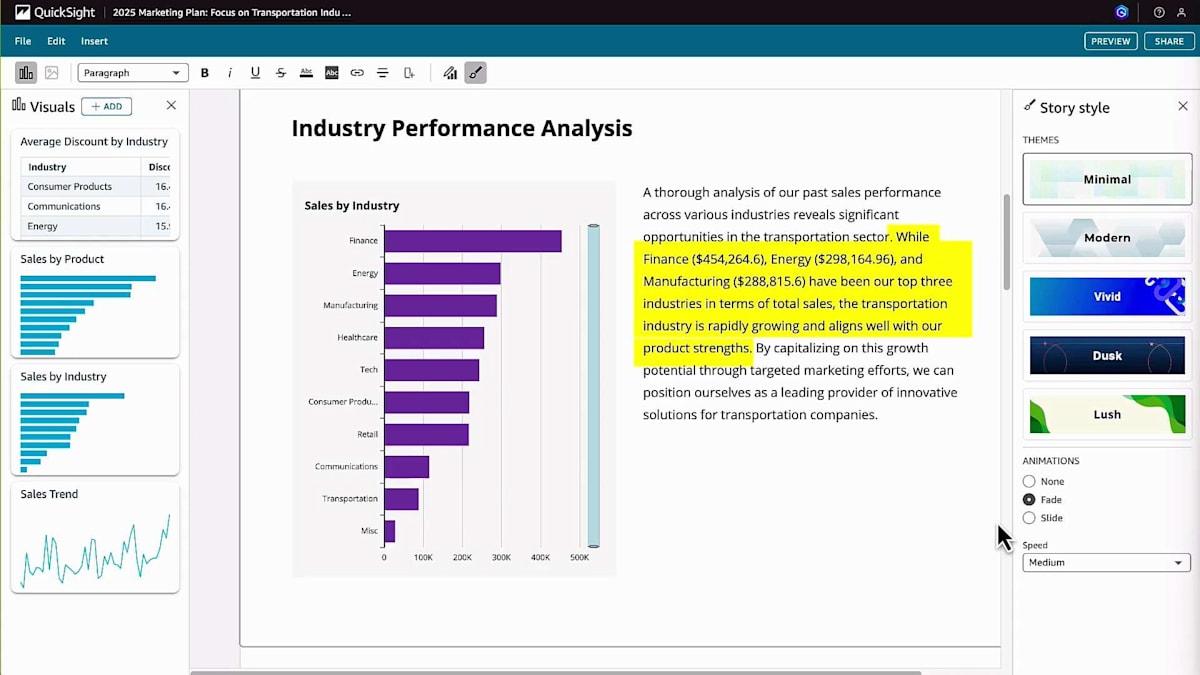The image size is (1200, 675).
Task: Choose the Vivid theme
Action: pos(1107,297)
